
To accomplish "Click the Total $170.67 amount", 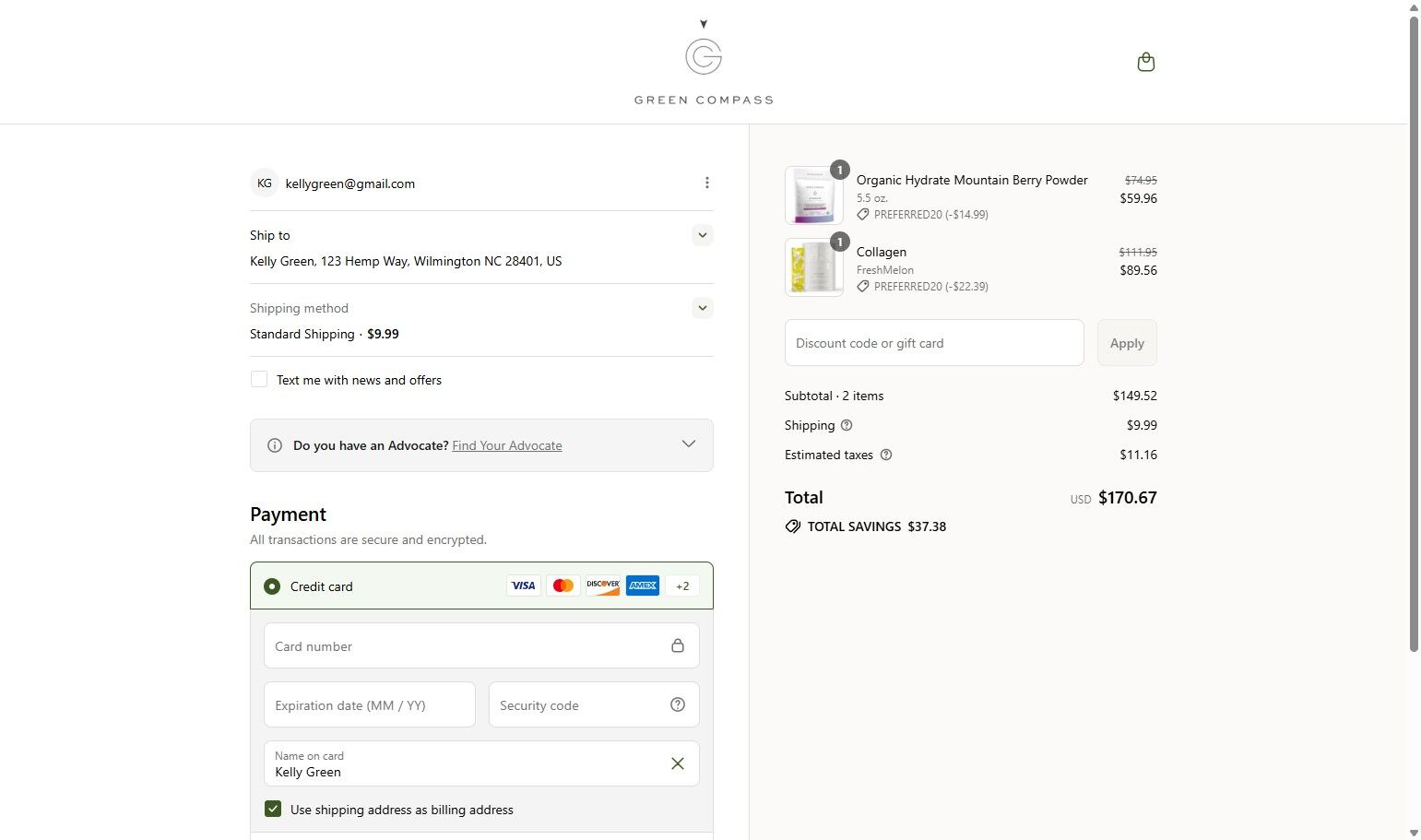I will click(1127, 498).
